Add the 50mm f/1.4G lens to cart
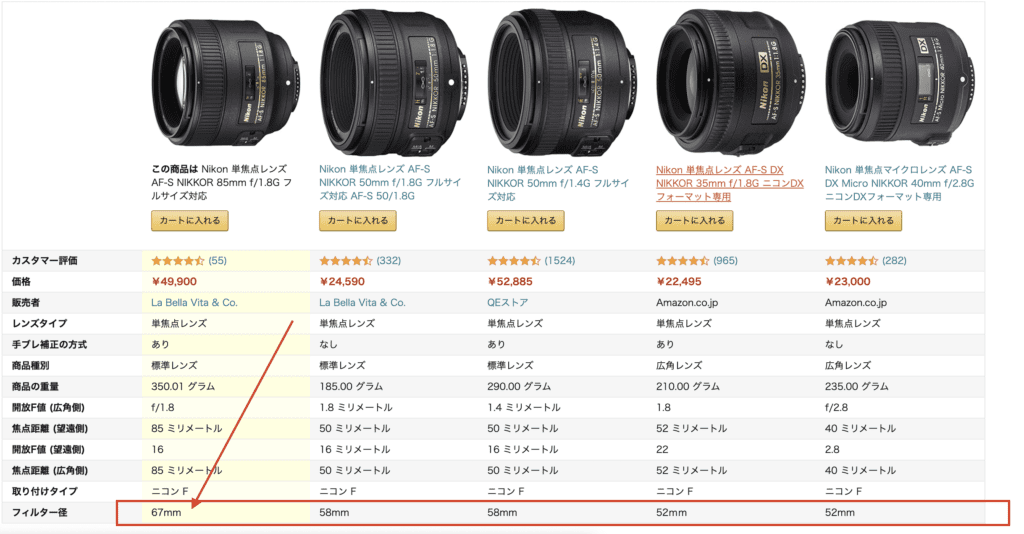This screenshot has width=1024, height=534. pos(526,221)
